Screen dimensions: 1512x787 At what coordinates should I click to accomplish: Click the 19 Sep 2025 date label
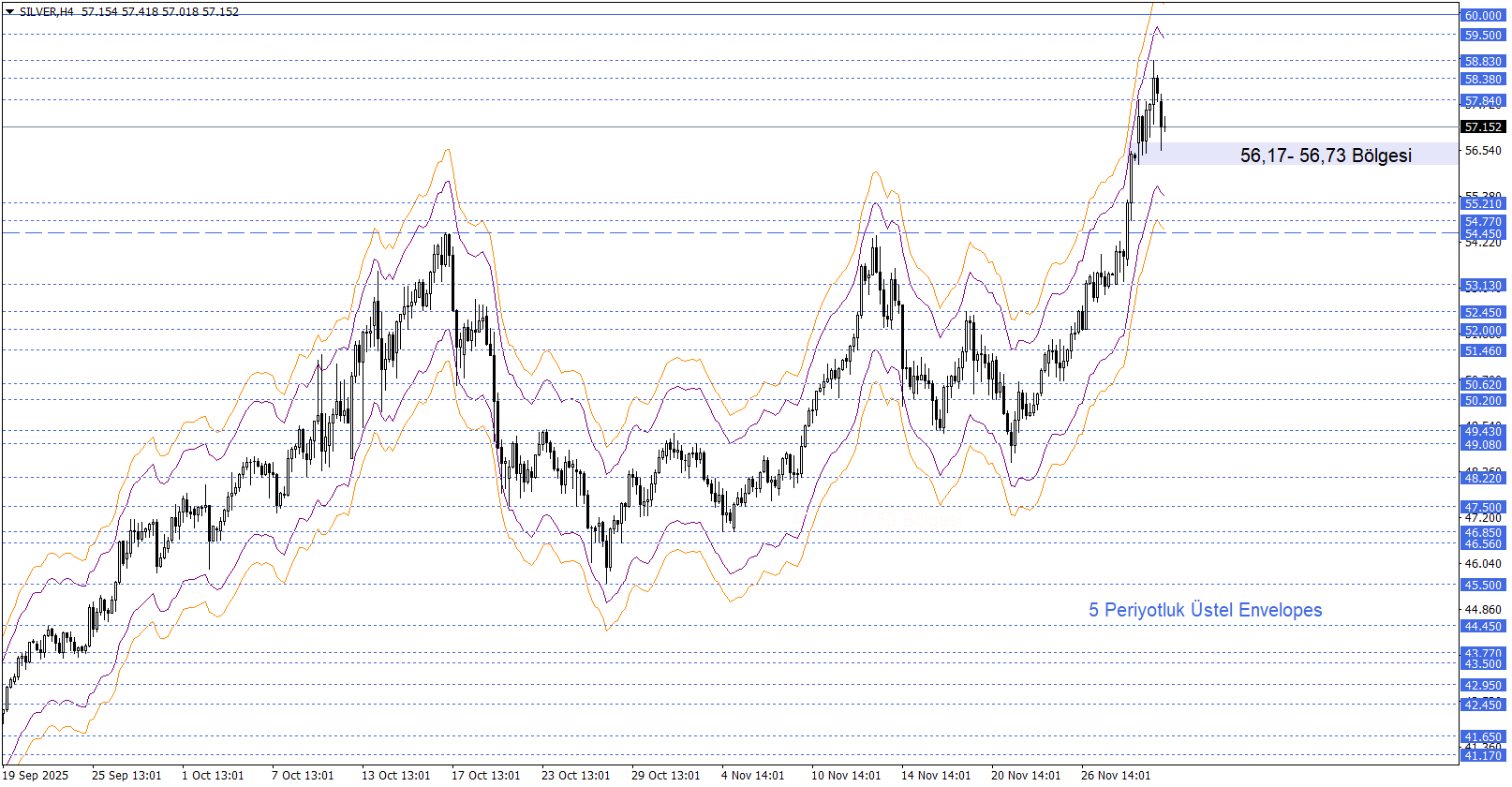(36, 775)
